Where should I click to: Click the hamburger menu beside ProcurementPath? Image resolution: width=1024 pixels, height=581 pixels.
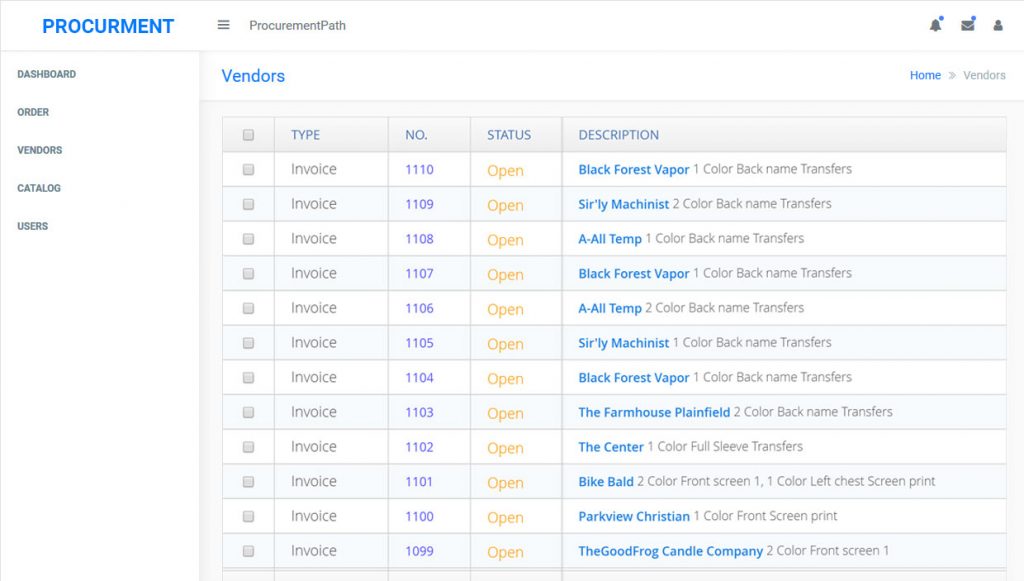(x=223, y=25)
